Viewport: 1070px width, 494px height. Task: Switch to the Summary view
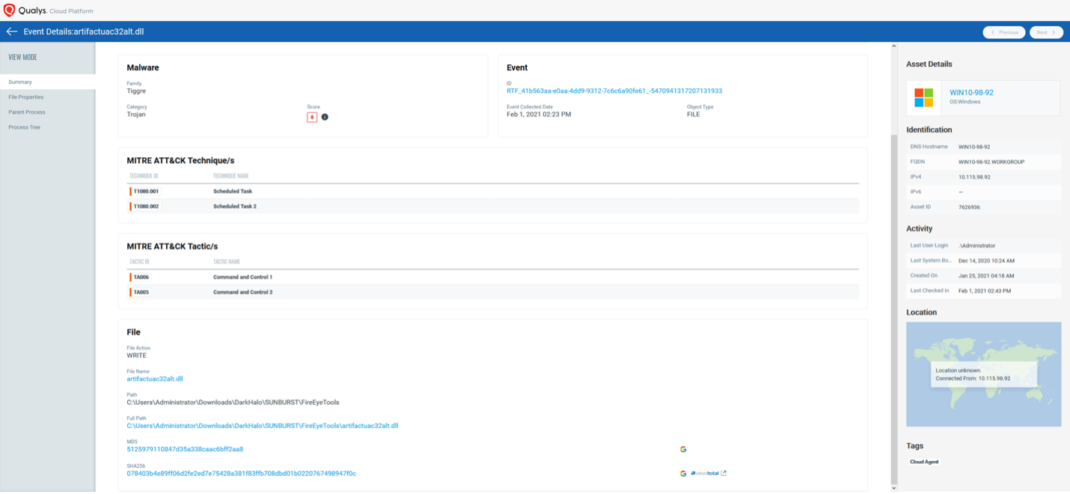[21, 81]
